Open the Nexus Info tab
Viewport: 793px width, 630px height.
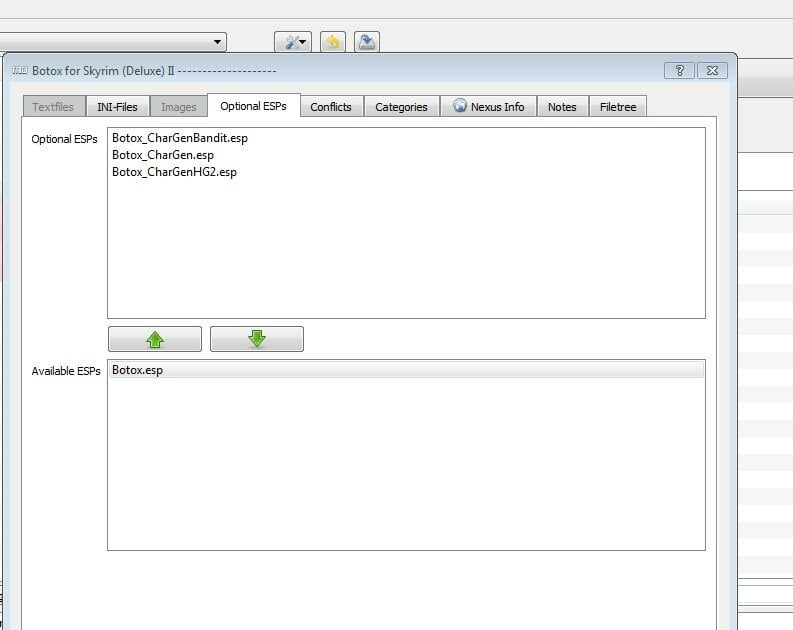coord(489,107)
